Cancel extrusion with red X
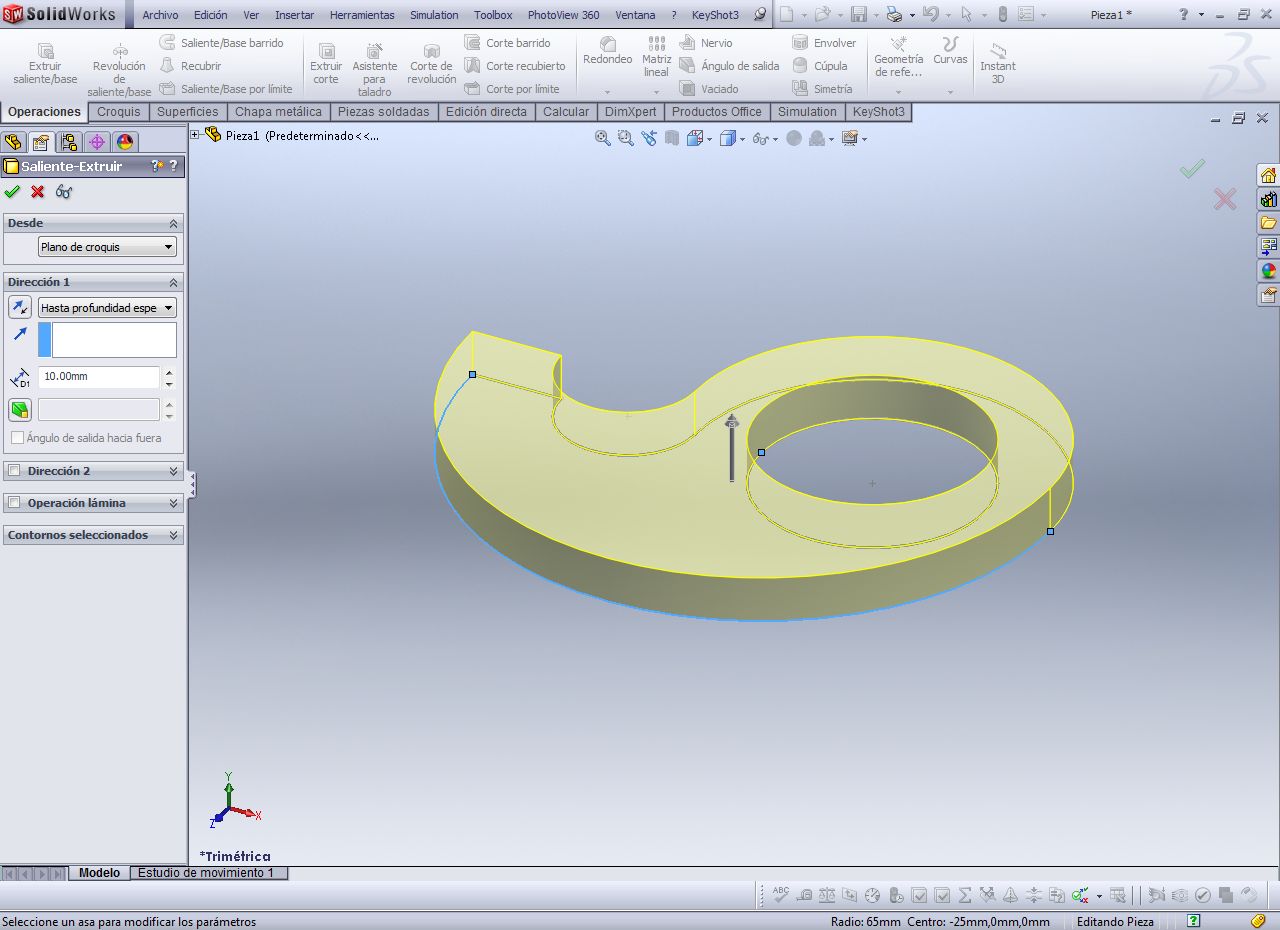 (x=38, y=192)
